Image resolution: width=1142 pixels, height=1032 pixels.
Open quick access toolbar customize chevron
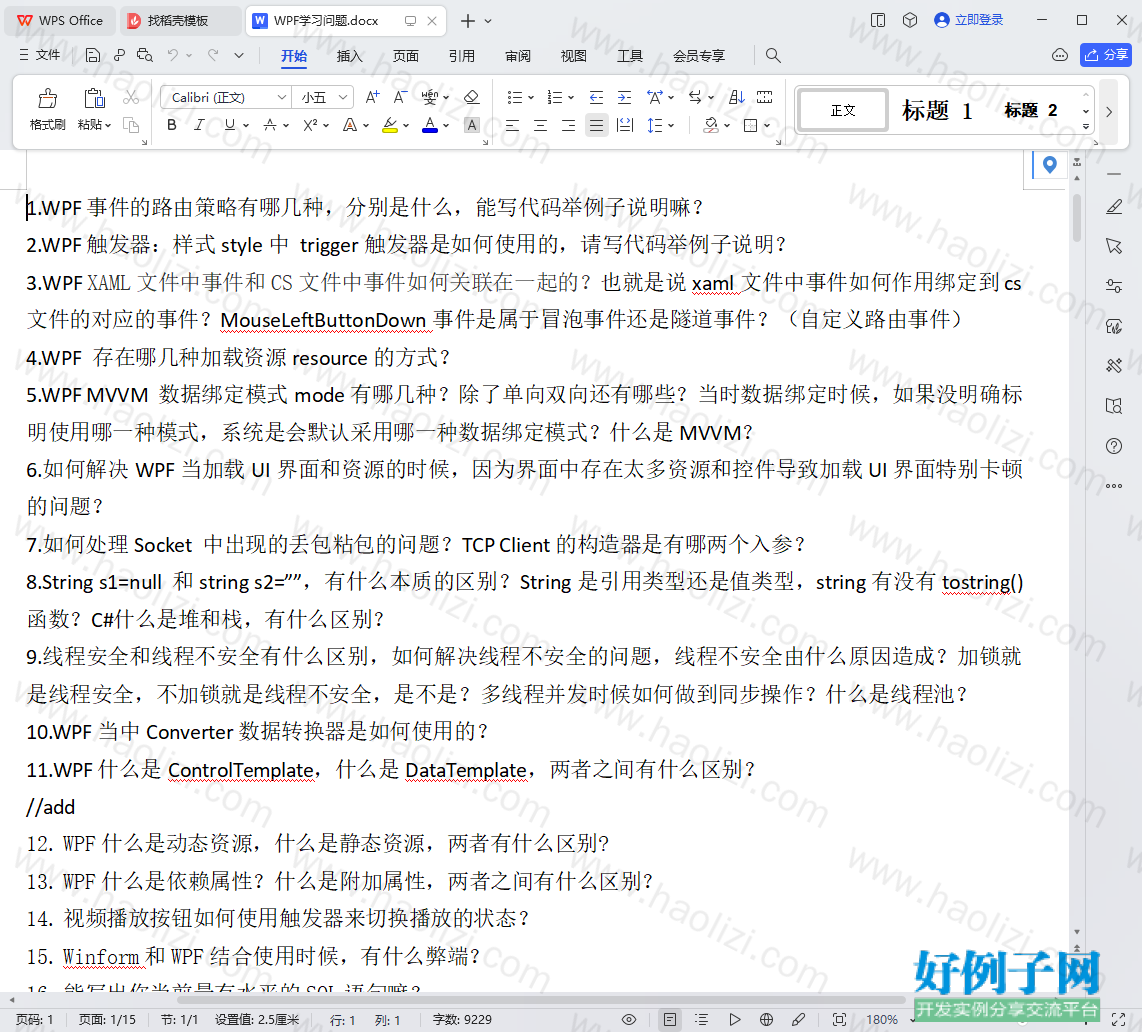tap(239, 55)
